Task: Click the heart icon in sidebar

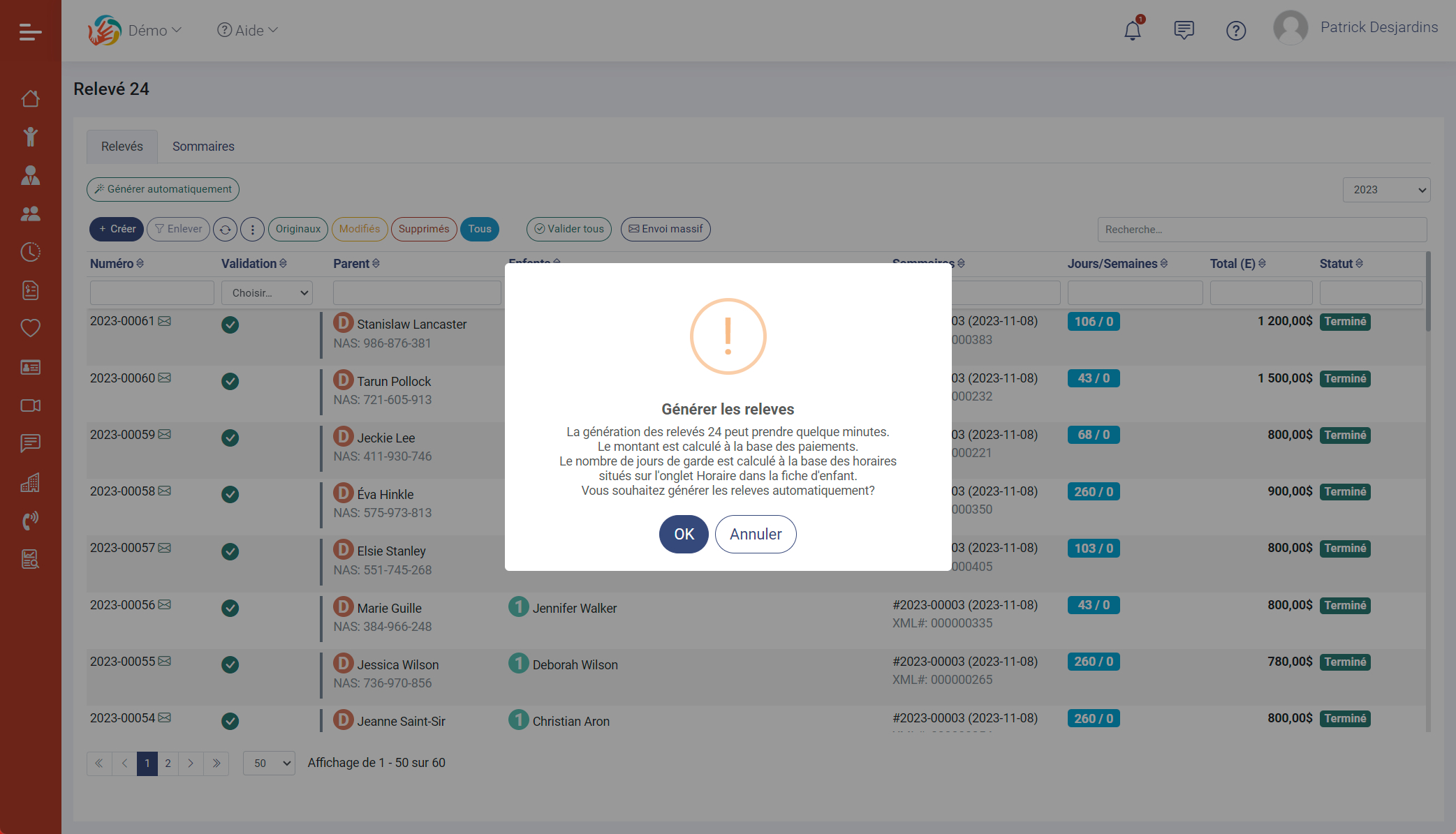Action: click(30, 328)
